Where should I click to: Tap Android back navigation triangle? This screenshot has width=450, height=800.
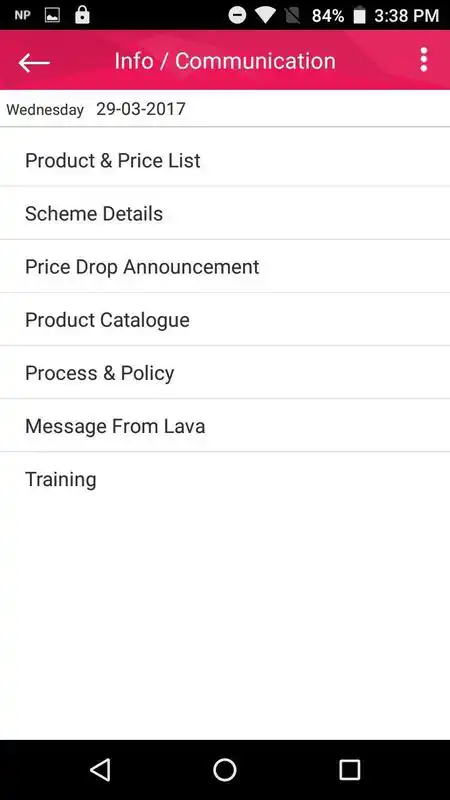(100, 769)
